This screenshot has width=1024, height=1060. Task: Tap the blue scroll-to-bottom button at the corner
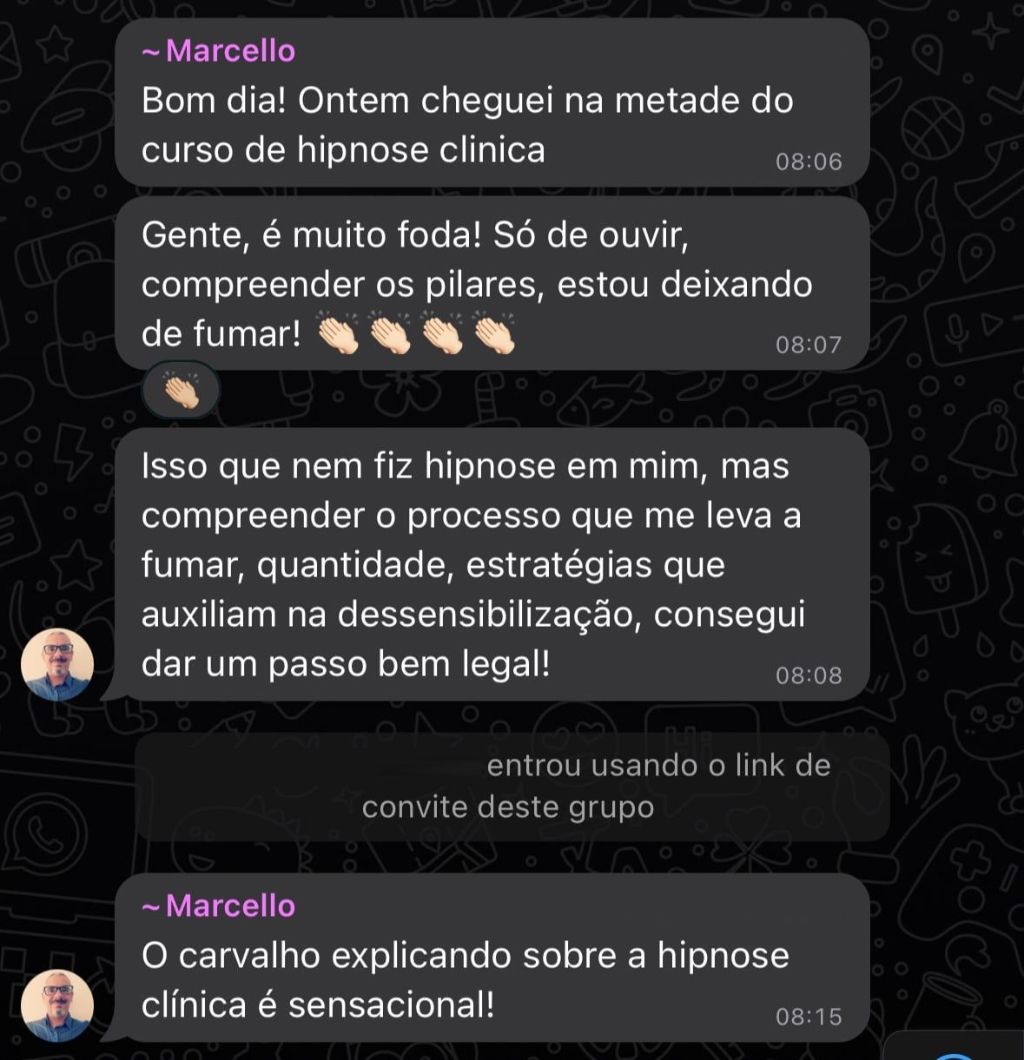point(953,1054)
